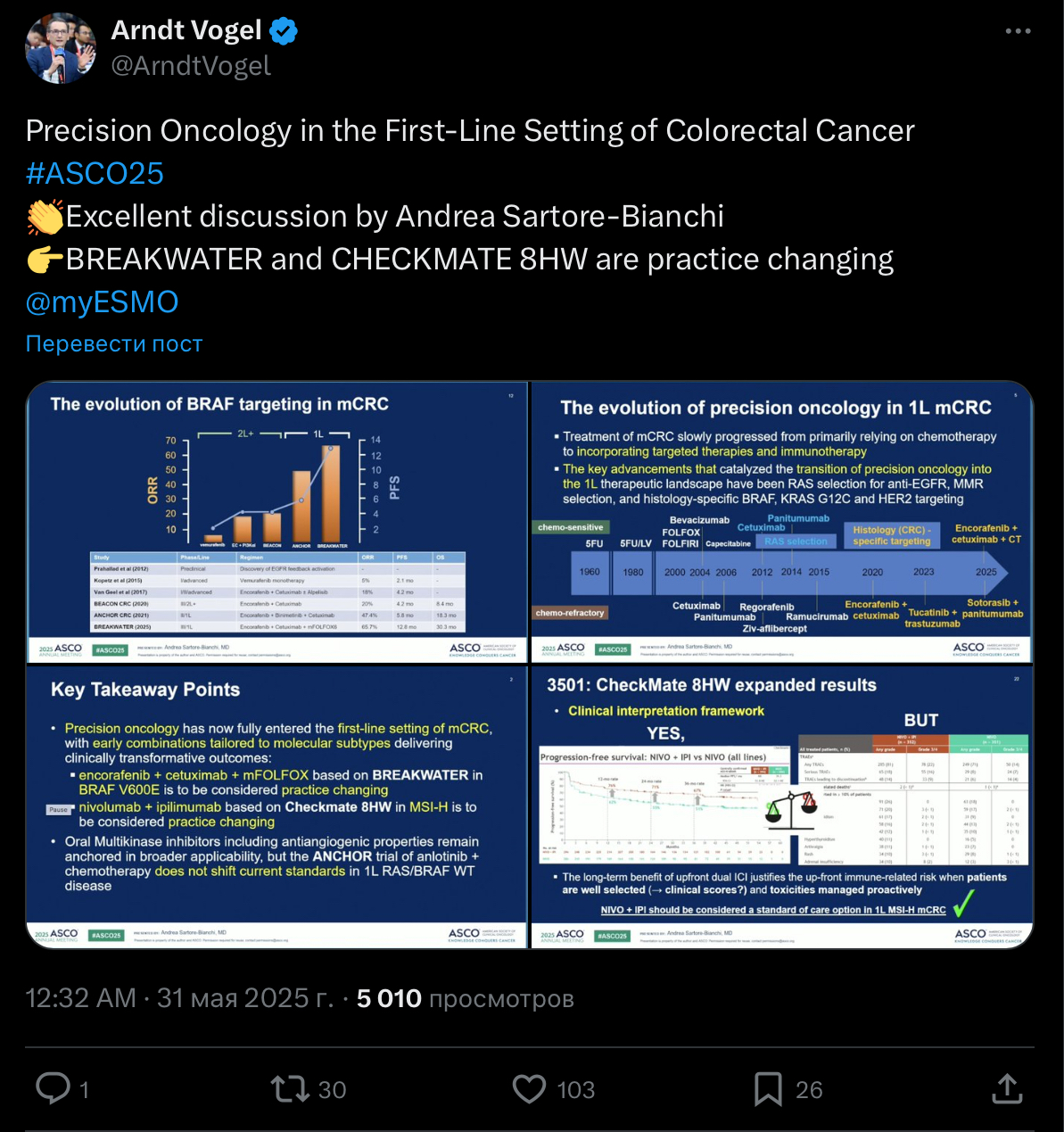The height and width of the screenshot is (1132, 1064).
Task: Open the Key Takeaway Points slide
Action: [x=277, y=807]
